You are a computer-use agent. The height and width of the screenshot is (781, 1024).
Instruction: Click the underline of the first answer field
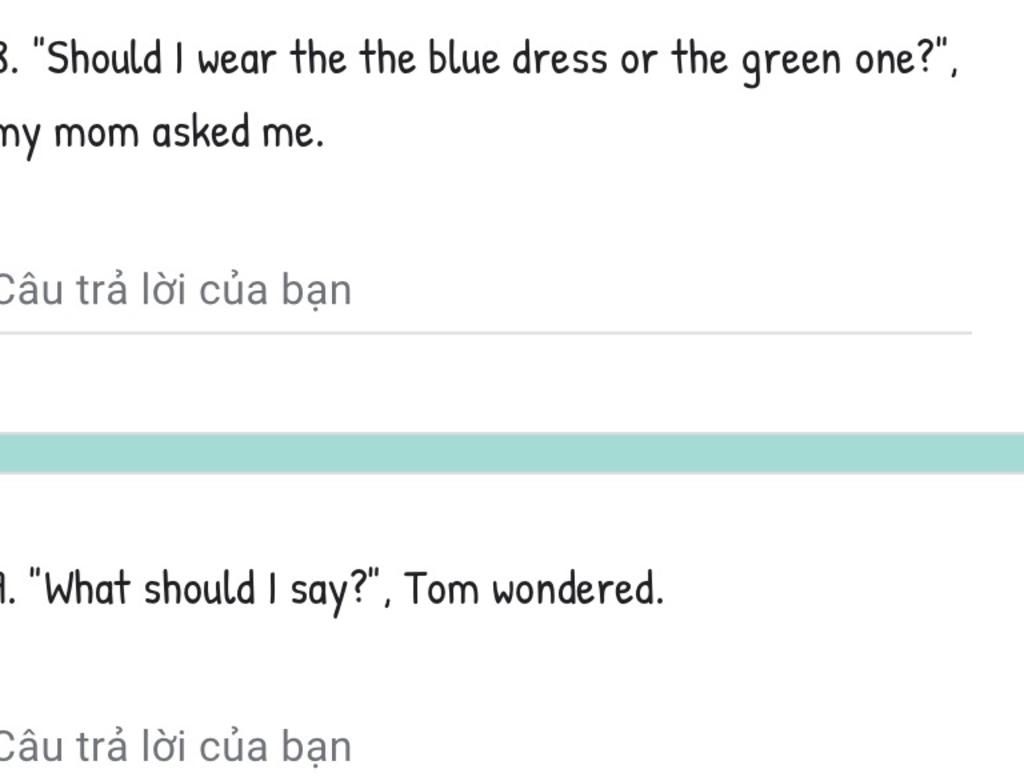pyautogui.click(x=480, y=332)
